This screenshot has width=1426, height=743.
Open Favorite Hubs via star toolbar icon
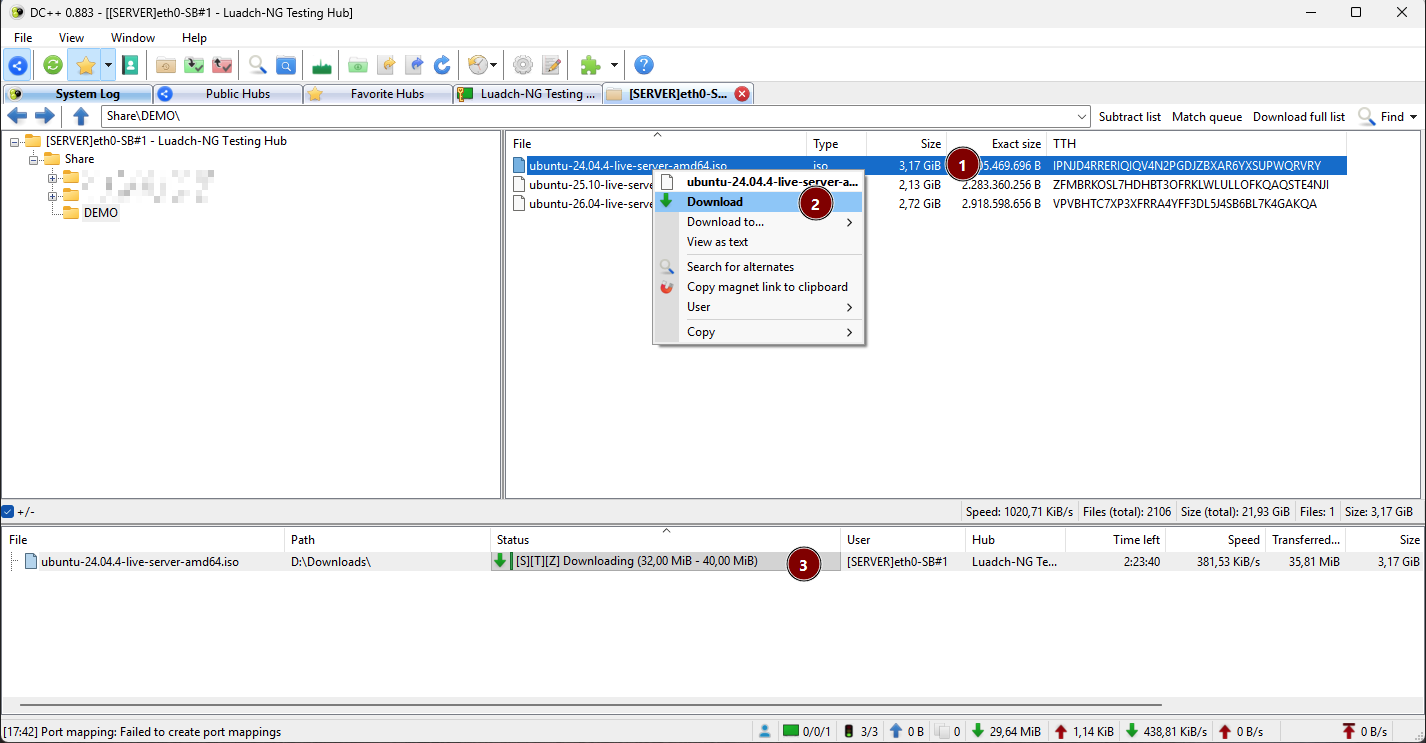pos(86,65)
